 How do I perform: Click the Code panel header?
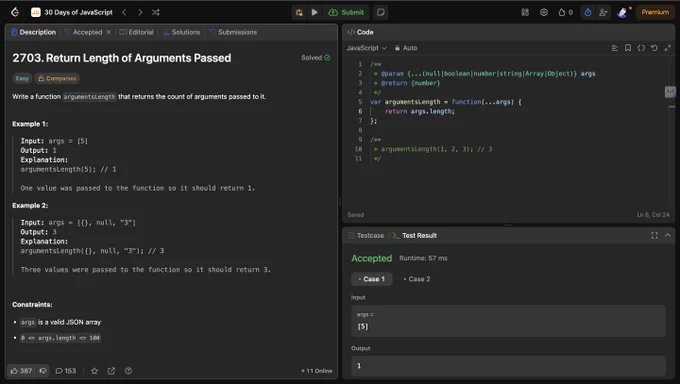360,32
